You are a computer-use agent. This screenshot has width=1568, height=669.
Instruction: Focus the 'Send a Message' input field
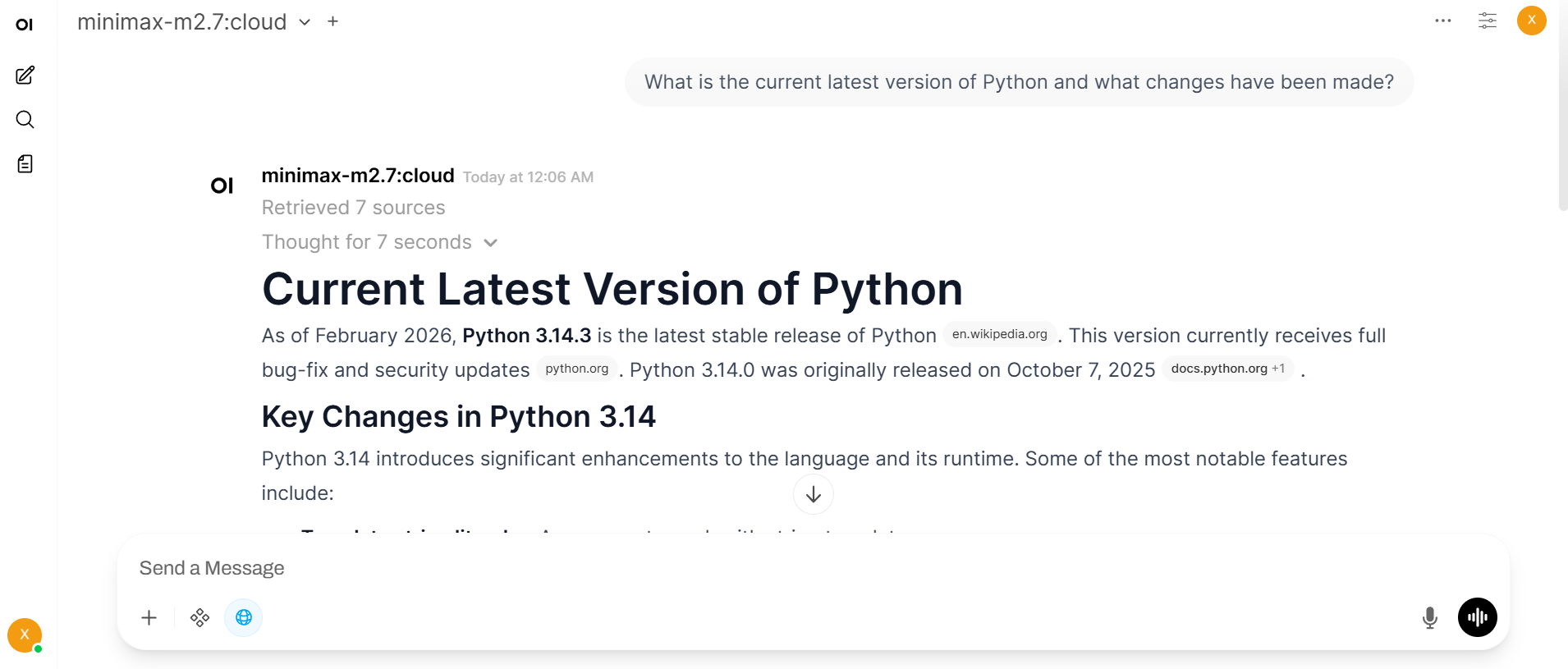(x=813, y=568)
